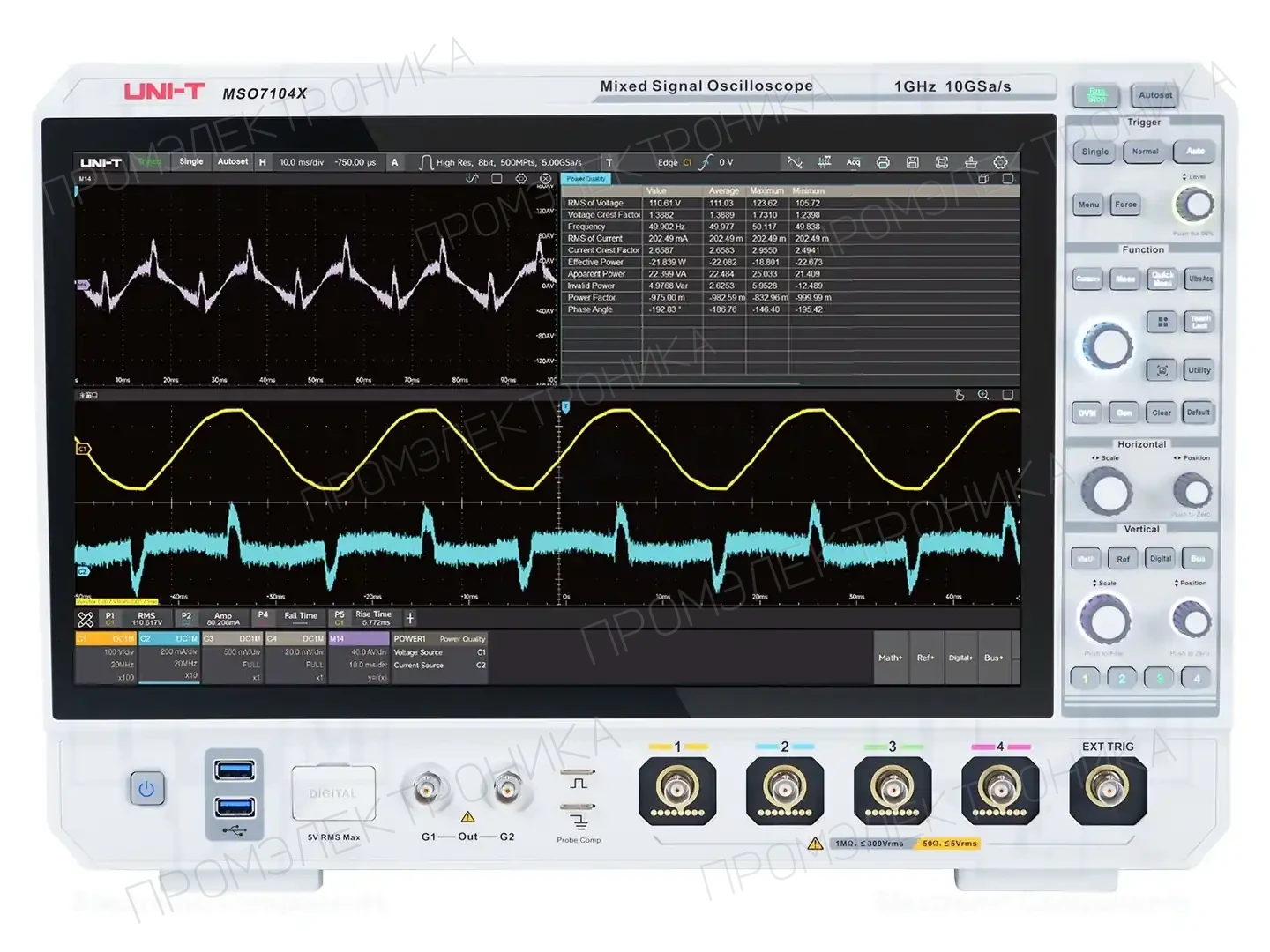This screenshot has height=952, width=1270.
Task: Toggle channel 2 hardware button
Action: [1122, 679]
